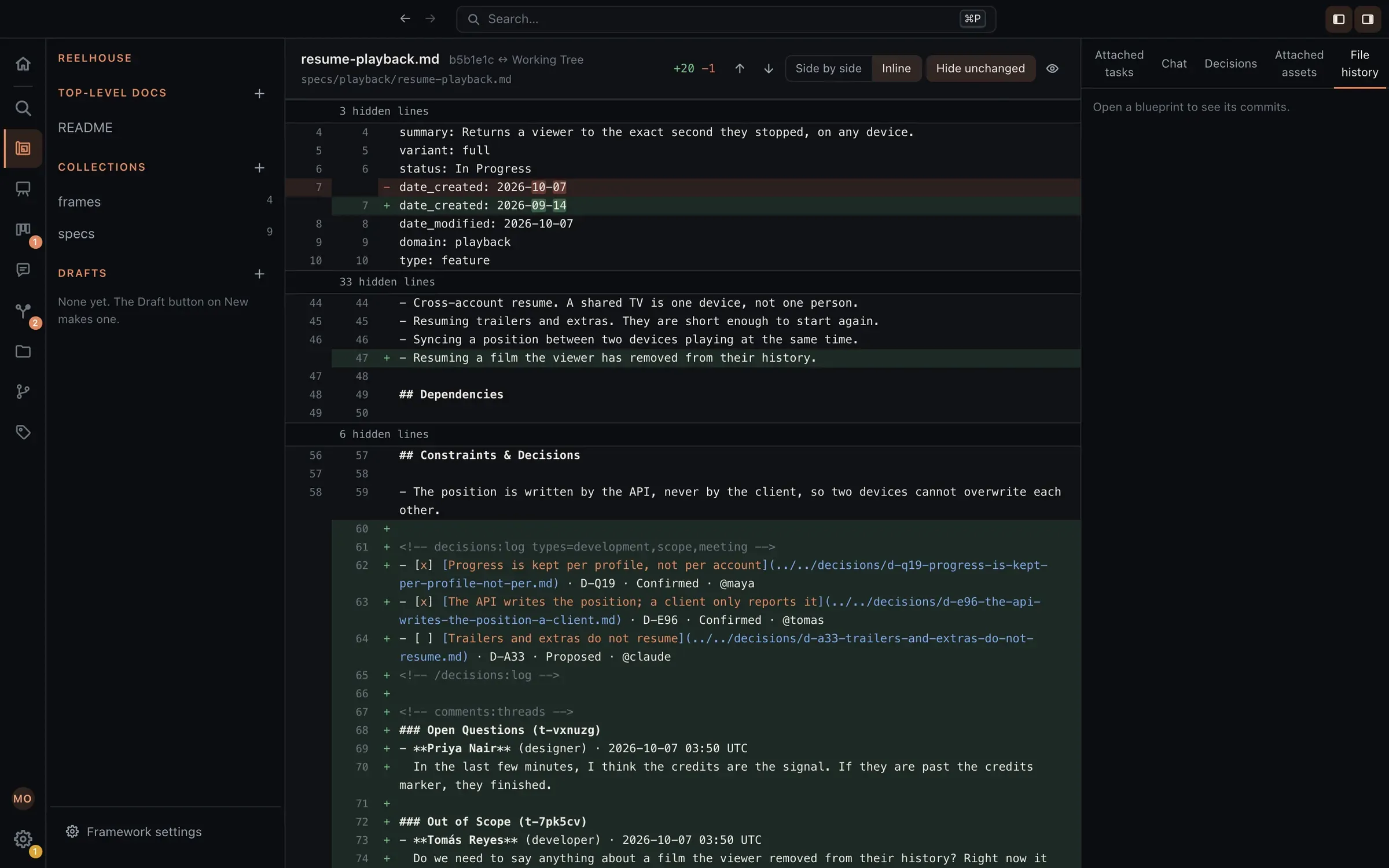1389x868 pixels.
Task: Toggle the right sidebar panel icon
Action: (1368, 20)
